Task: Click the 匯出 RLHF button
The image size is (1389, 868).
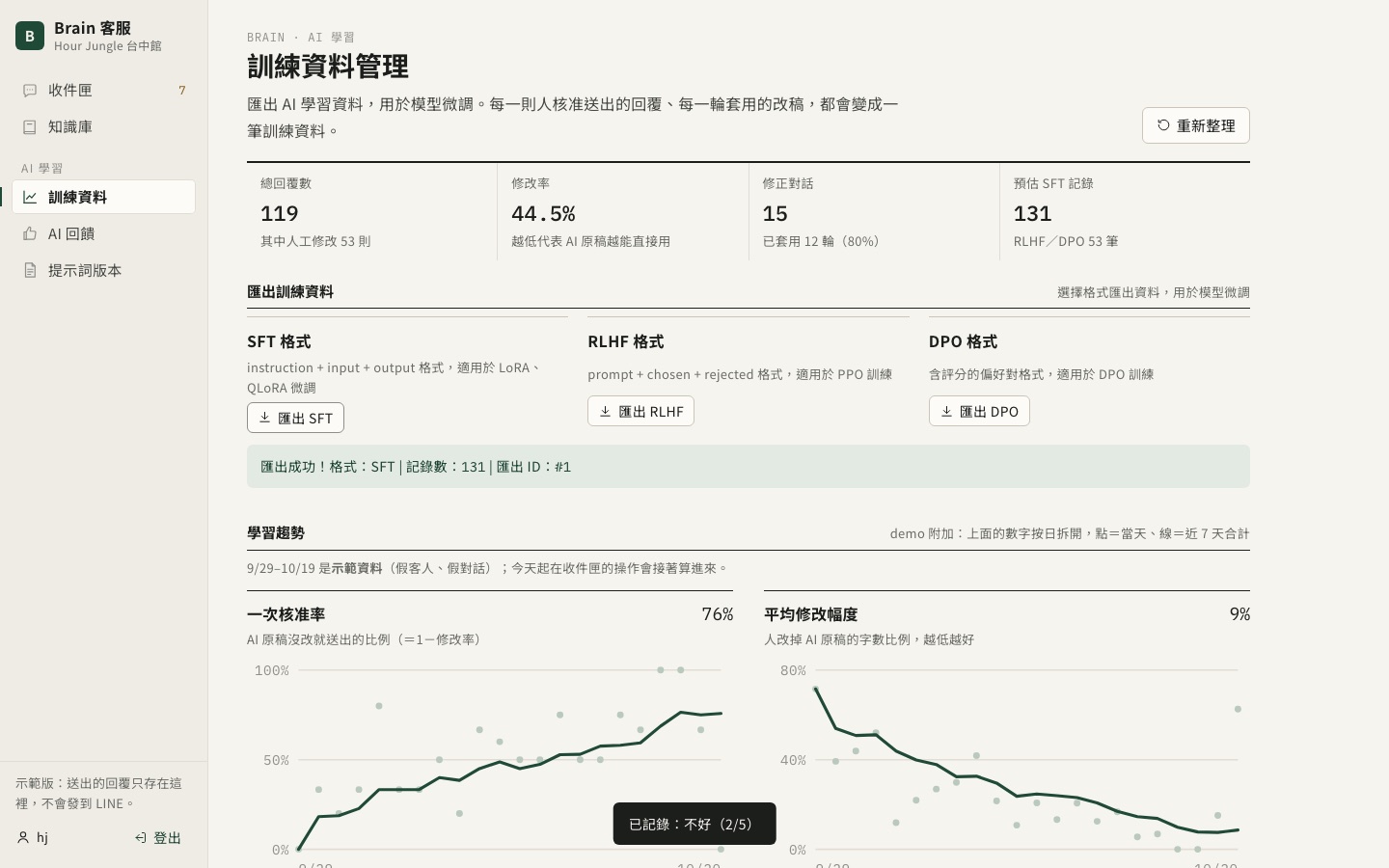Action: click(x=640, y=411)
